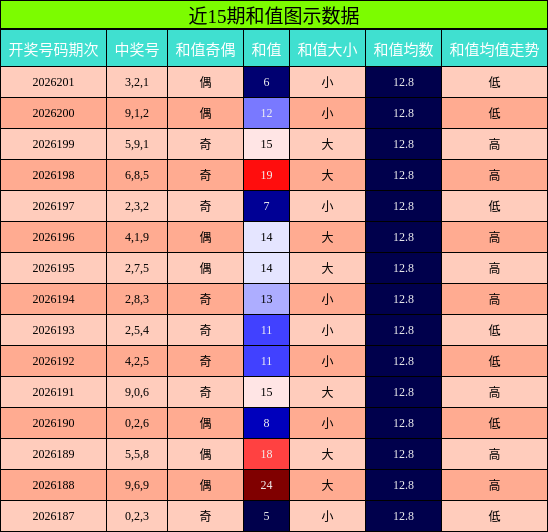Click the sum value 12 cell
Viewport: 548px width, 532px height.
pos(267,113)
